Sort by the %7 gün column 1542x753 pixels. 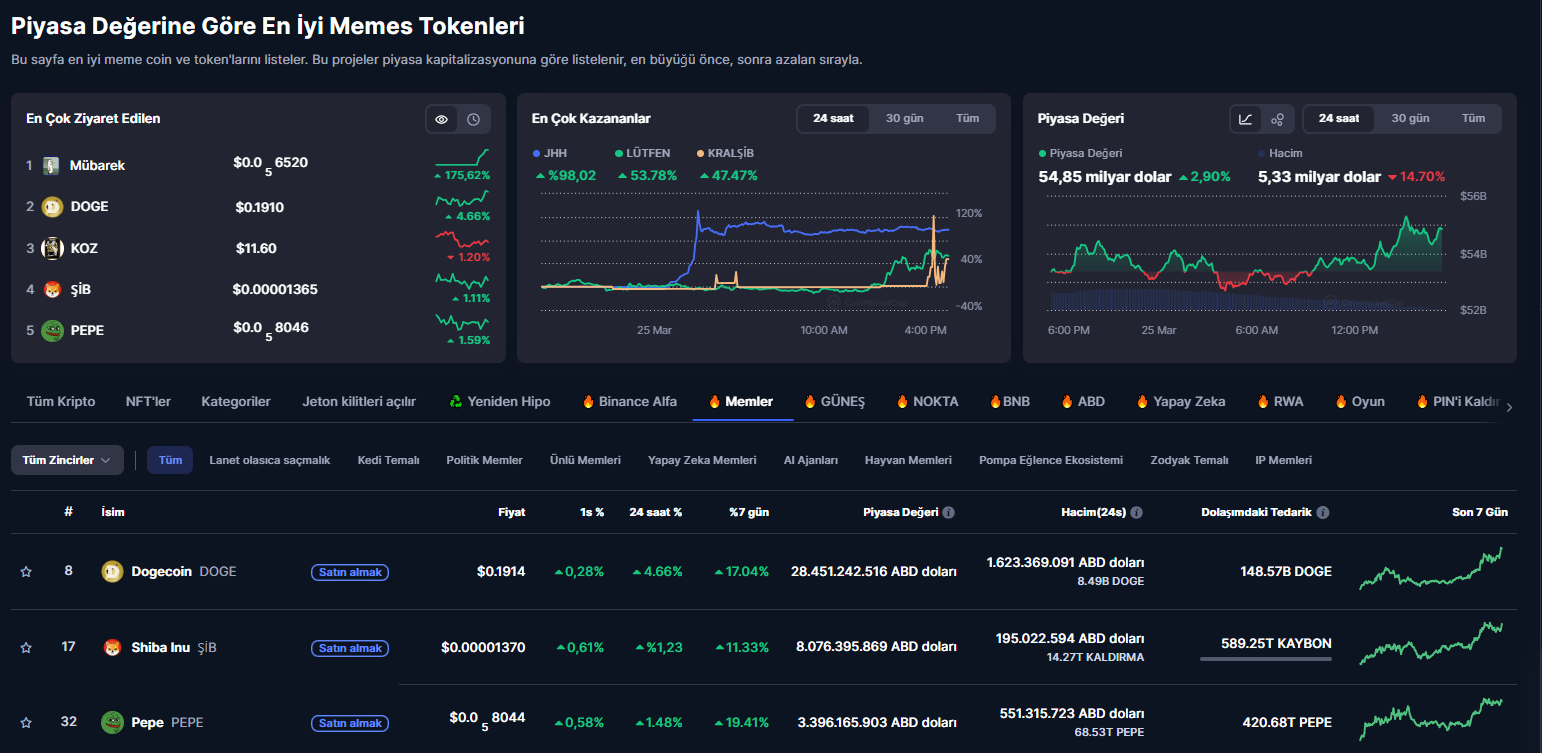[749, 512]
